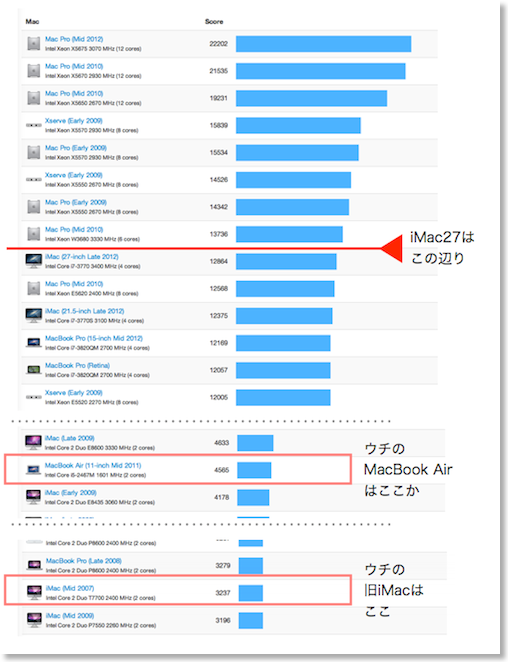Click the 22202 score bar
Image resolution: width=508 pixels, height=662 pixels.
323,44
